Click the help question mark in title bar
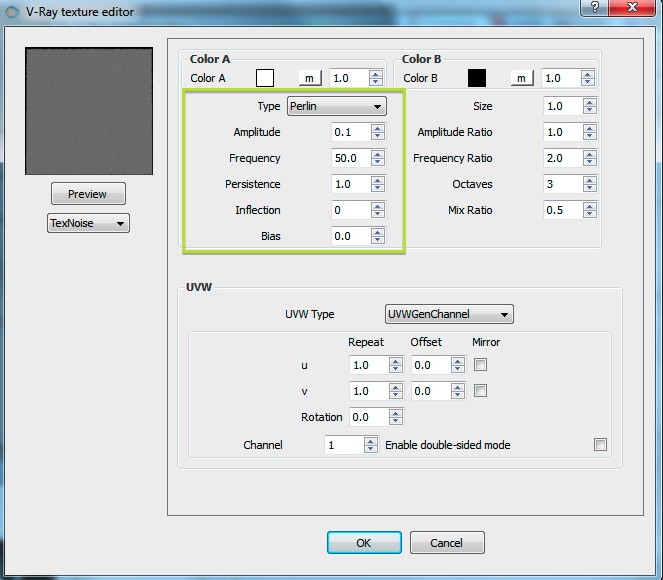This screenshot has width=663, height=580. coord(595,9)
